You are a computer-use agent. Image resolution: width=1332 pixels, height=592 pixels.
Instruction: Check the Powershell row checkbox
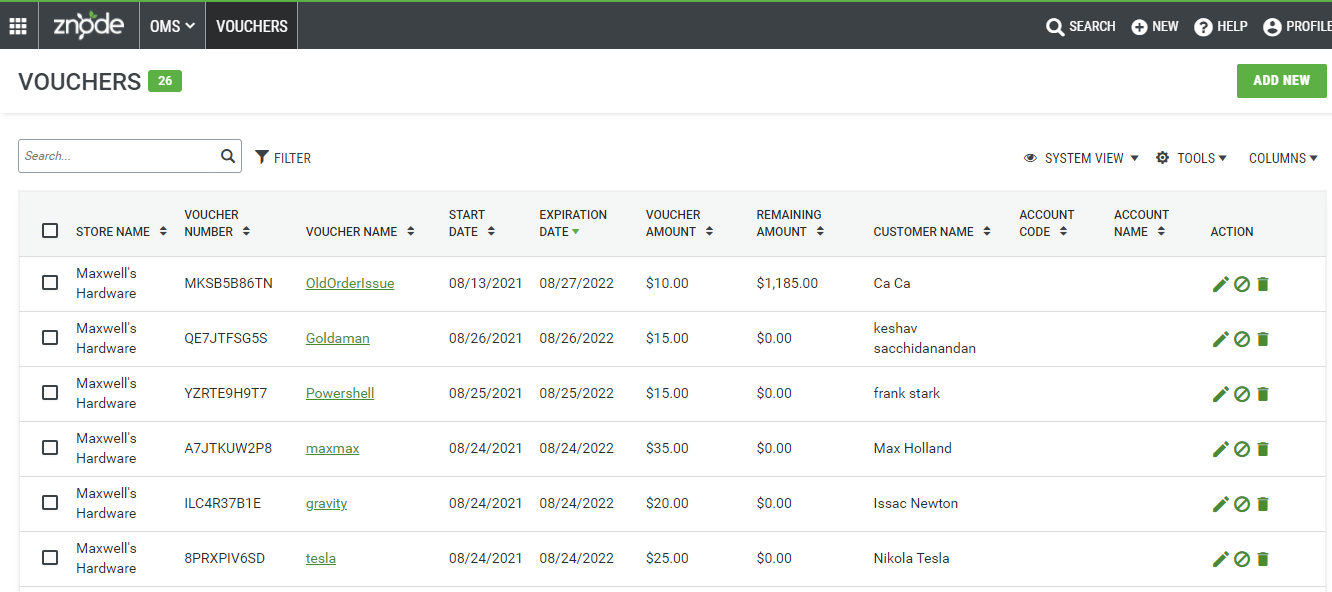pos(50,393)
